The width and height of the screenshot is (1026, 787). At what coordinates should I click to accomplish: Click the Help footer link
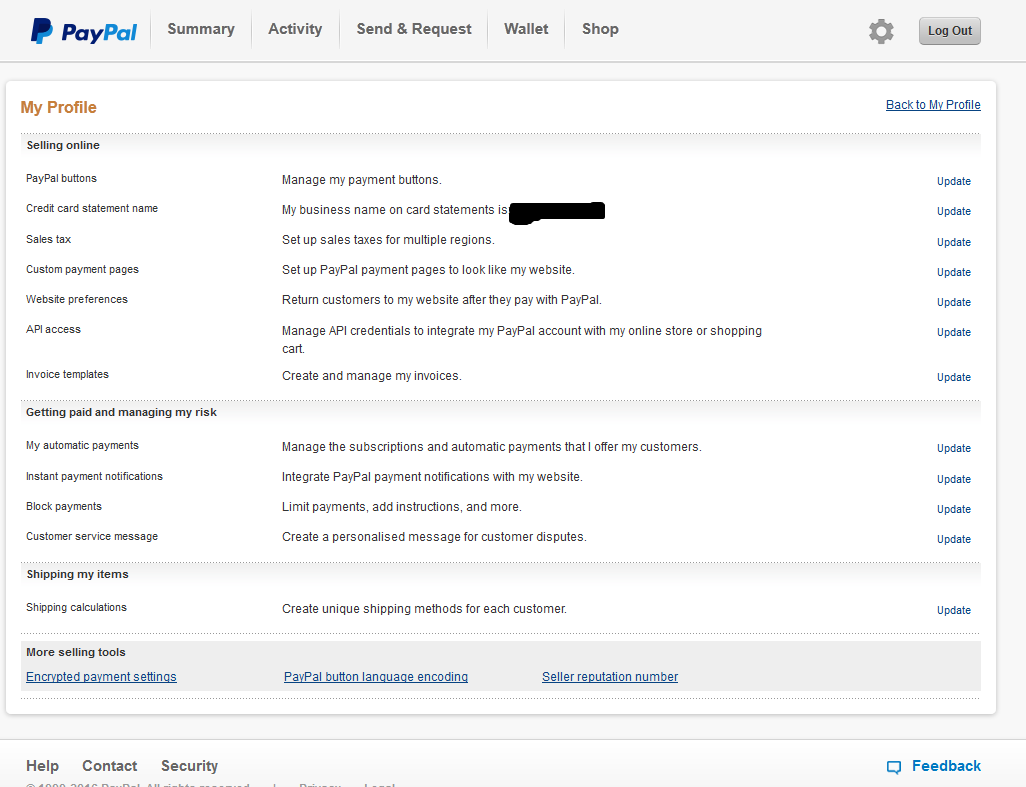point(43,766)
